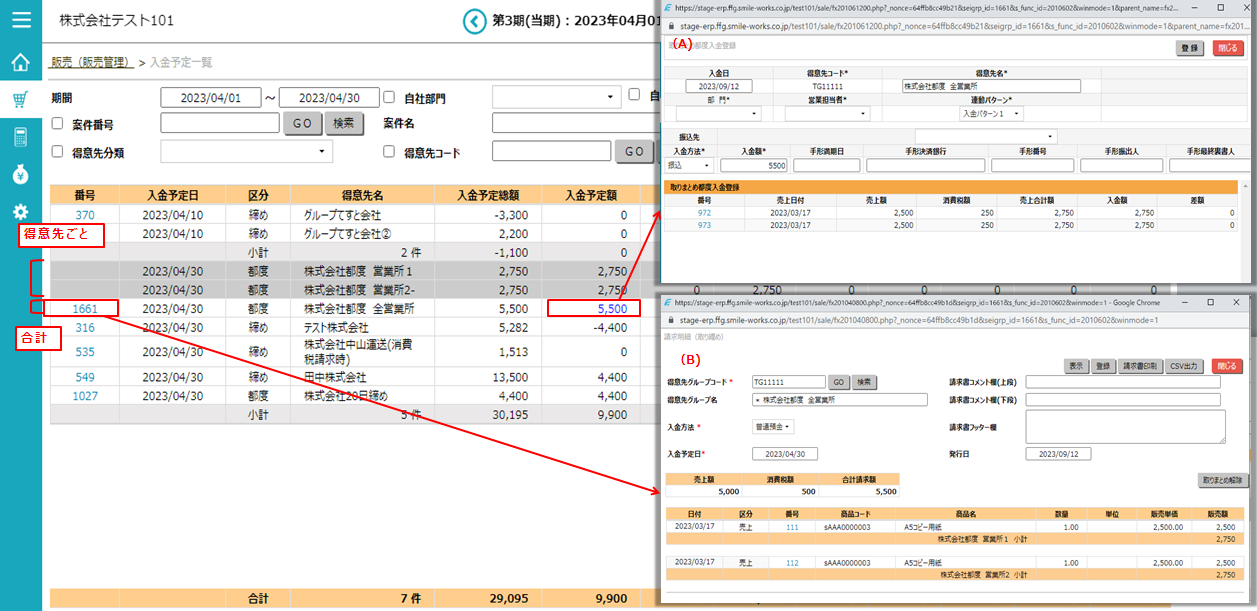Image resolution: width=1257 pixels, height=611 pixels.
Task: Click 請求書印刷 button in window B
Action: pos(1139,366)
